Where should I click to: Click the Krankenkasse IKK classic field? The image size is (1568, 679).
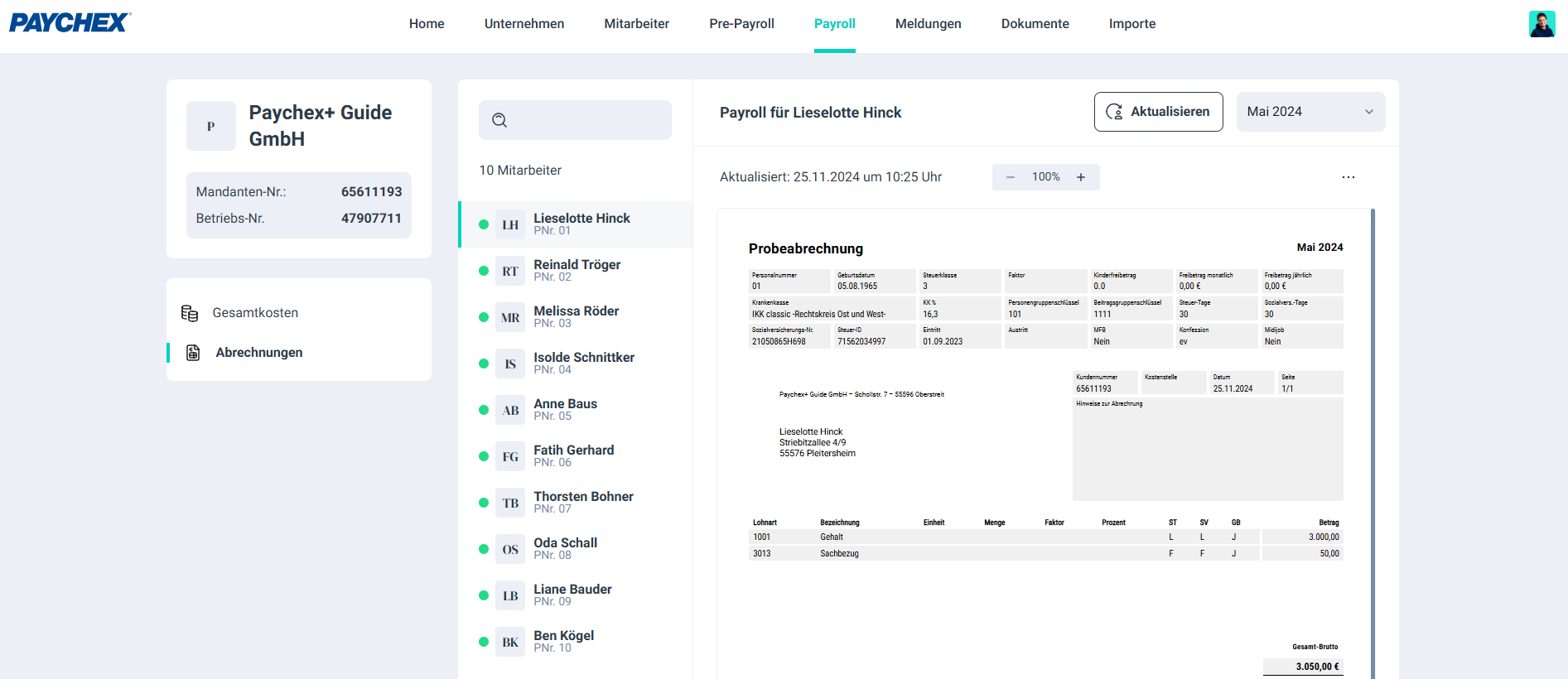point(832,309)
